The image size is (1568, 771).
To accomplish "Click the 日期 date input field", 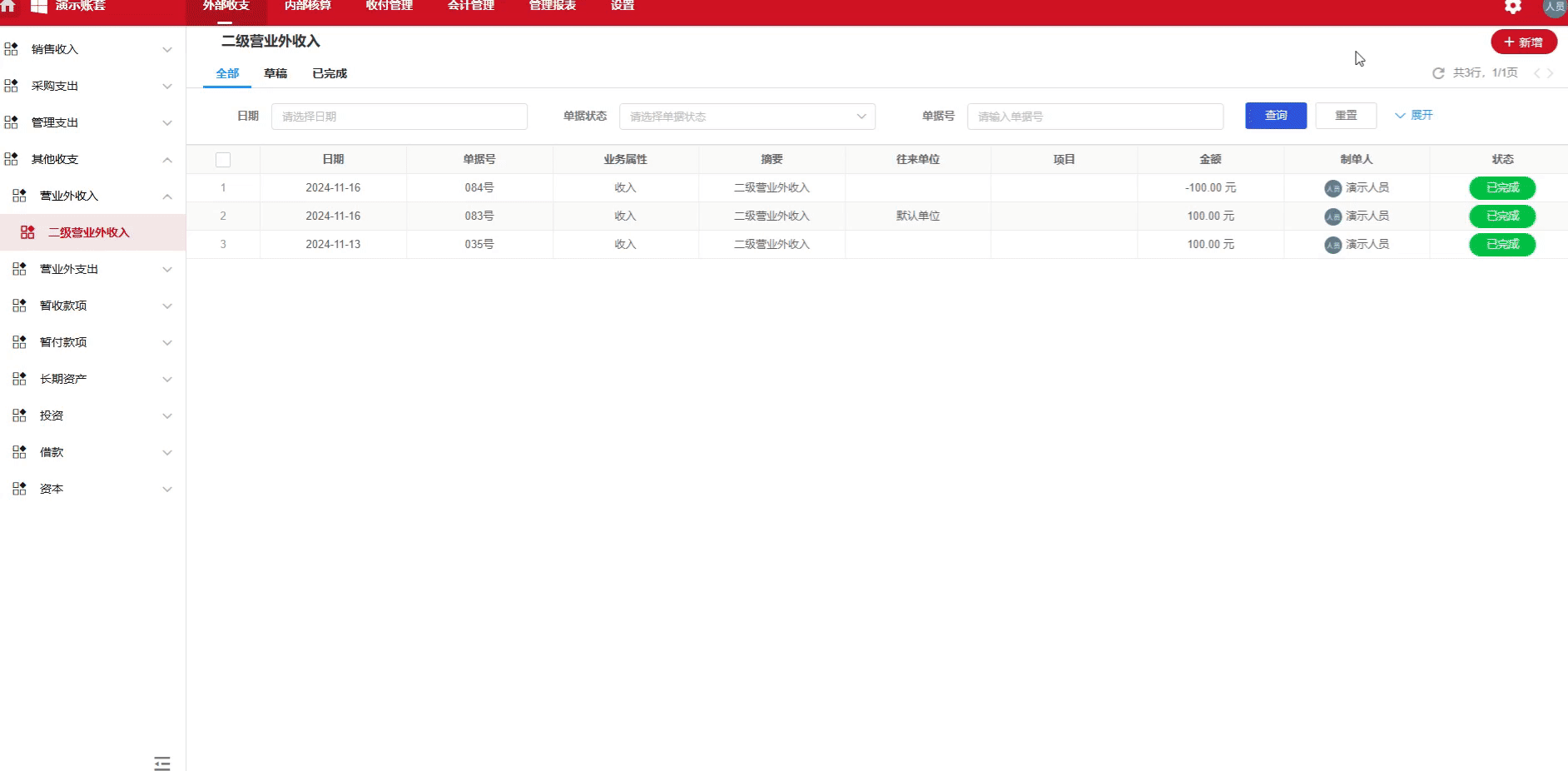I will point(399,117).
